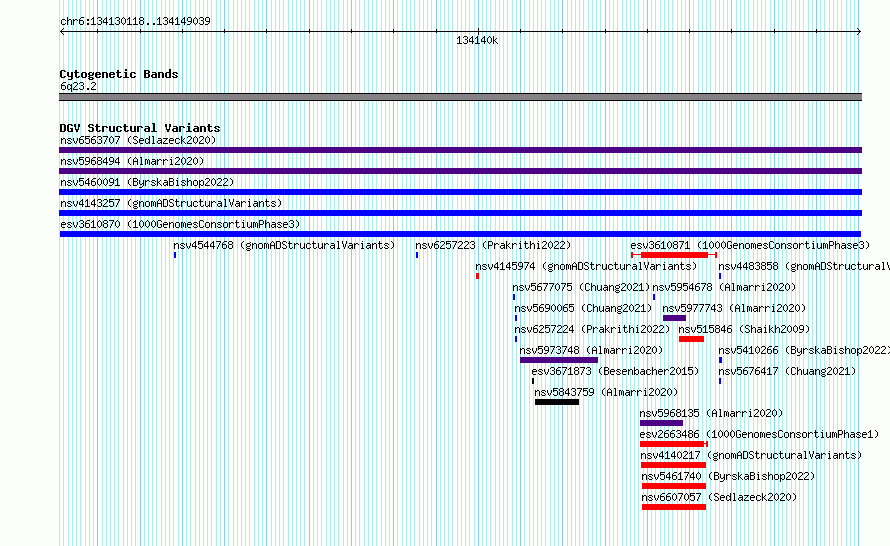Select the small blue marker for nsv4544768
890x546 pixels.
pos(175,255)
